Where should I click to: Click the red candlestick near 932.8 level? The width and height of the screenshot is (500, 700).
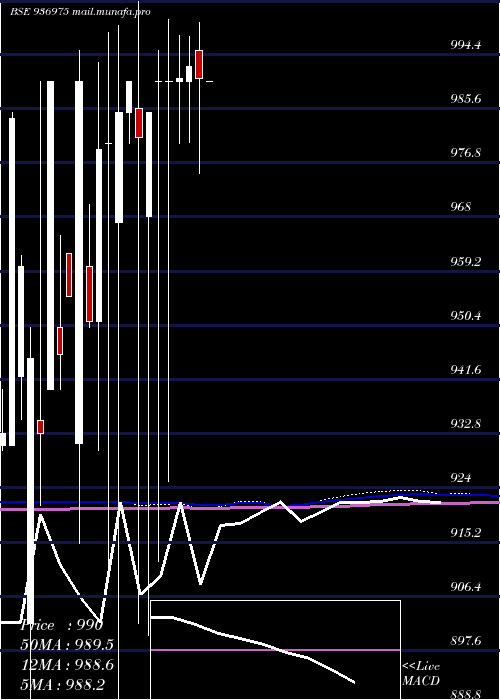point(41,427)
